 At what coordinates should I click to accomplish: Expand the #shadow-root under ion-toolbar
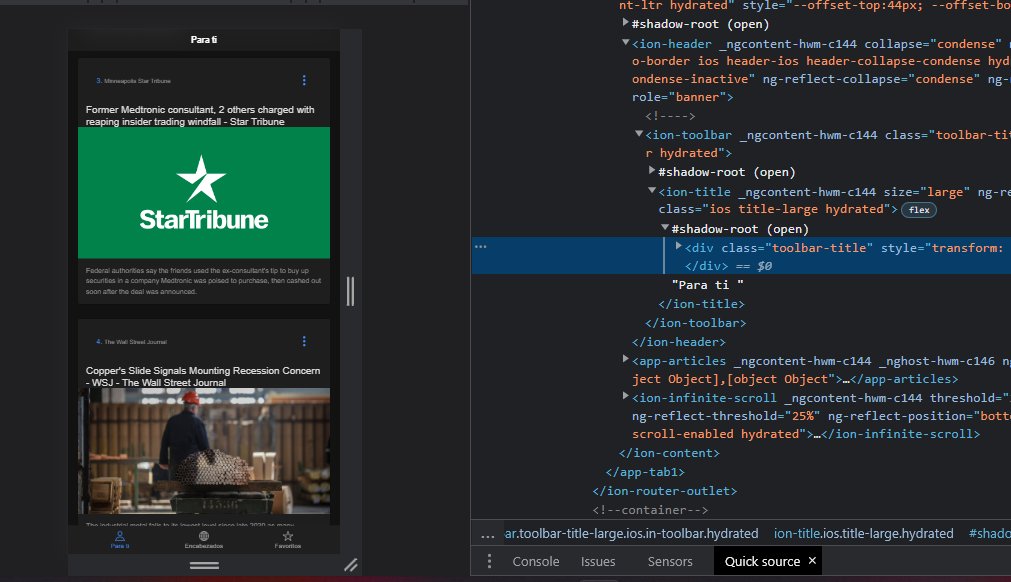[x=652, y=171]
